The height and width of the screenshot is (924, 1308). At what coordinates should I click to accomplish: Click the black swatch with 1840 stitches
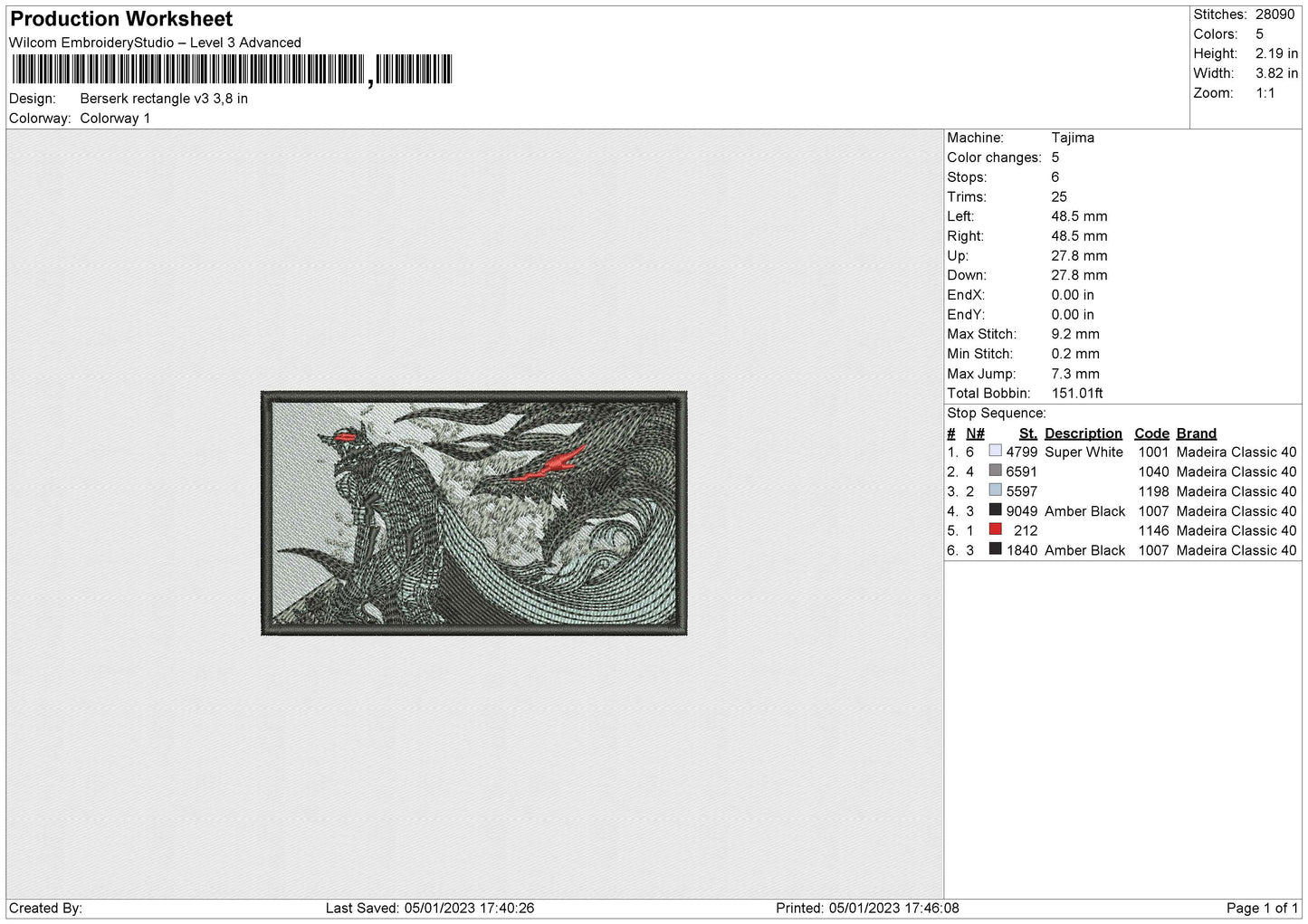point(996,550)
